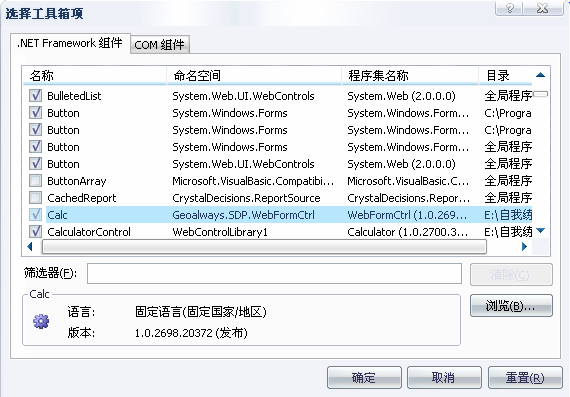
Task: Click the horizontal scroll left arrow
Action: 30,246
